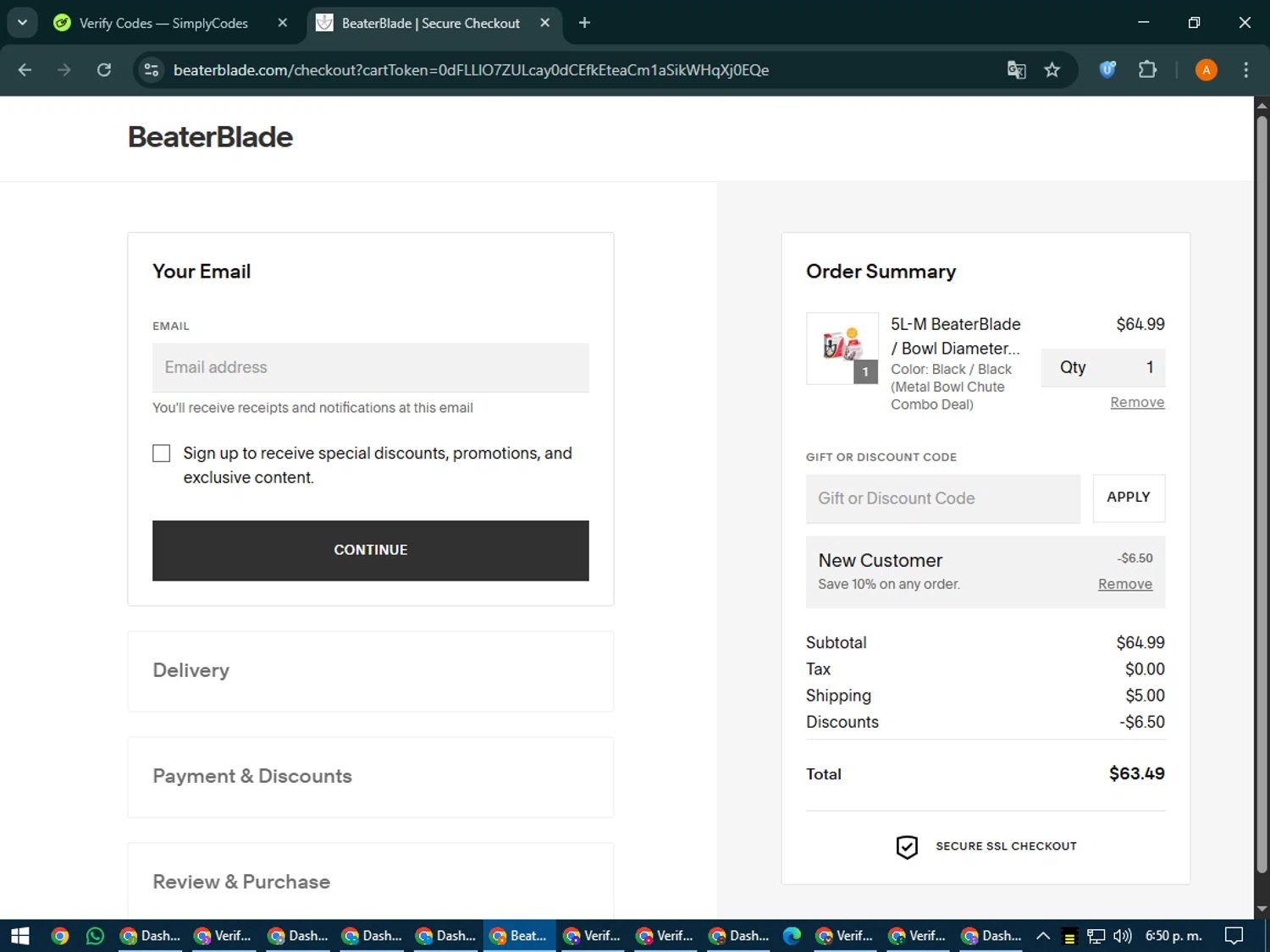Expand the Payment & Discounts section

click(x=371, y=777)
